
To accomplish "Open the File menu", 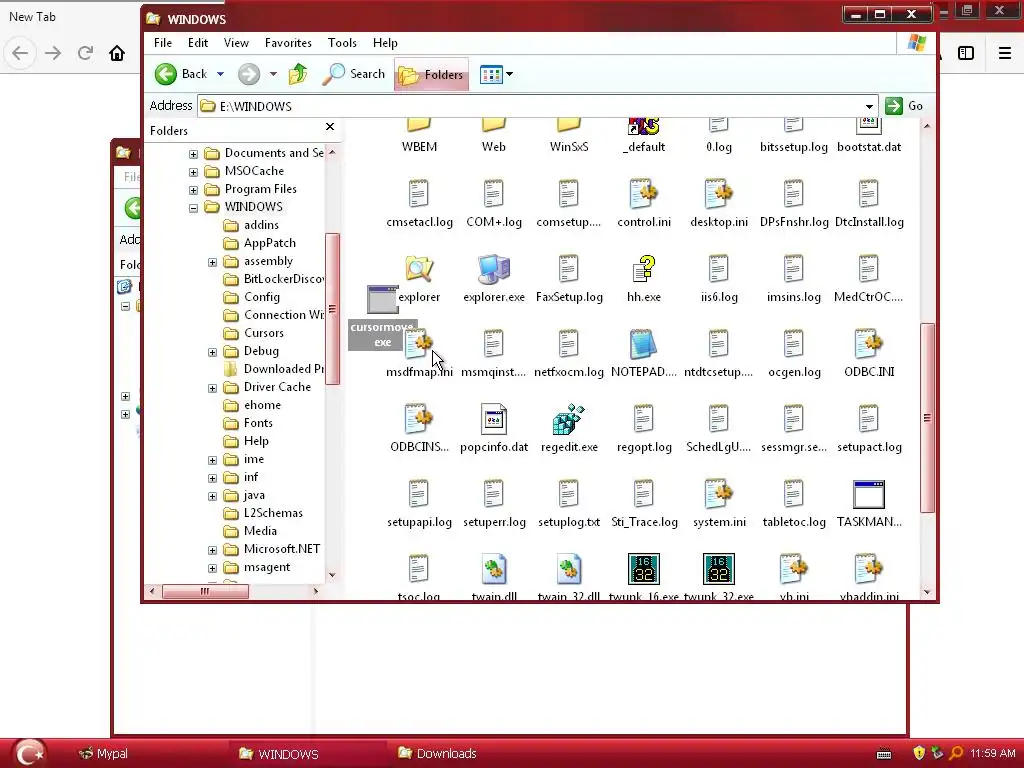I will click(x=163, y=42).
